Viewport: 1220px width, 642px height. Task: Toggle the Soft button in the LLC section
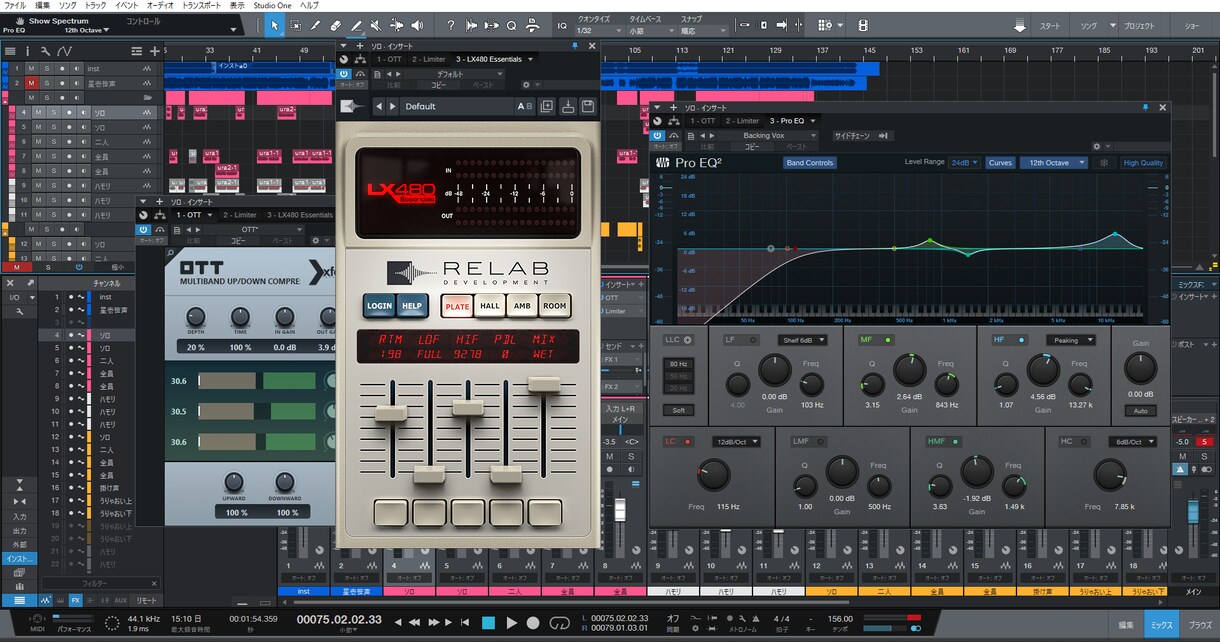pos(677,410)
